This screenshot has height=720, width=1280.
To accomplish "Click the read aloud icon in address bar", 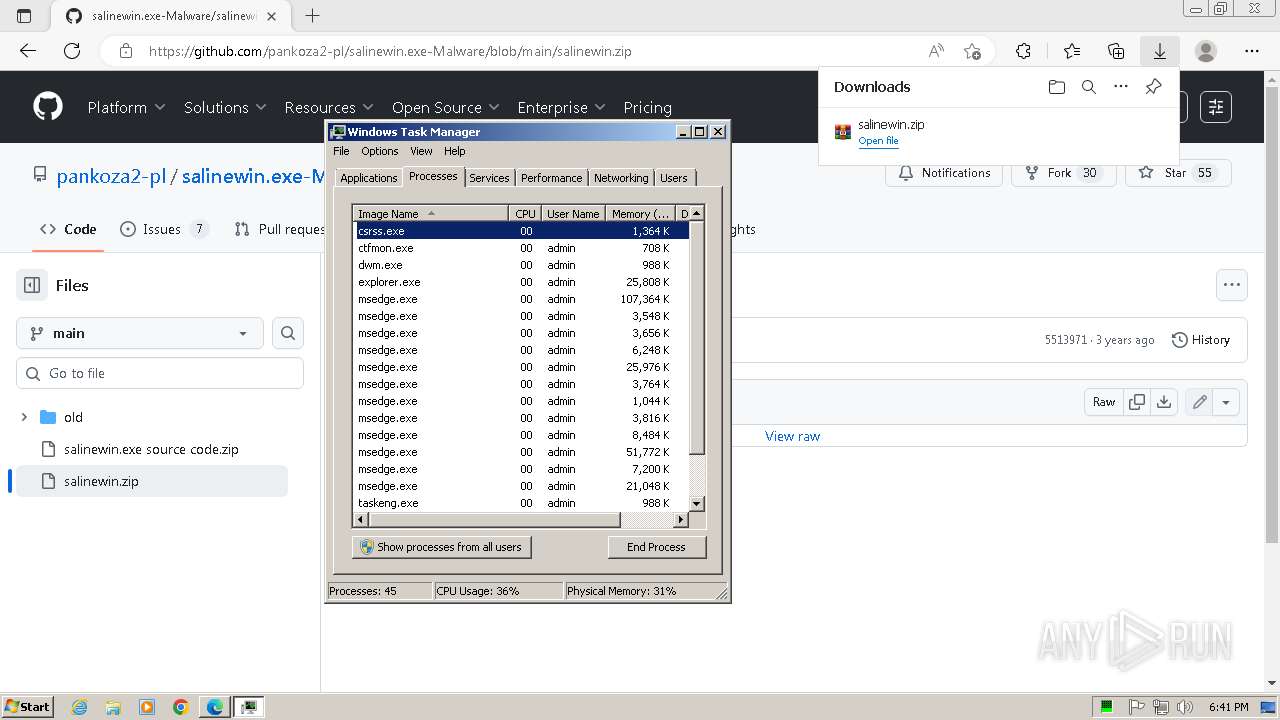I will point(936,51).
